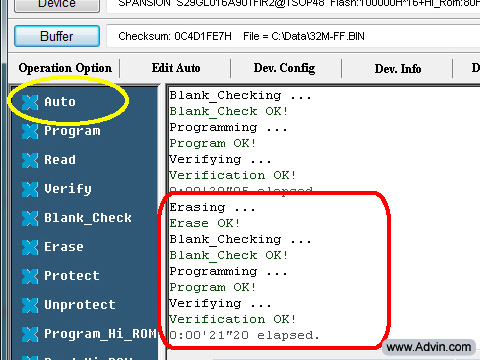Click the '0:00'21"20 elapsed.' log line
The width and height of the screenshot is (480, 360).
pos(244,335)
